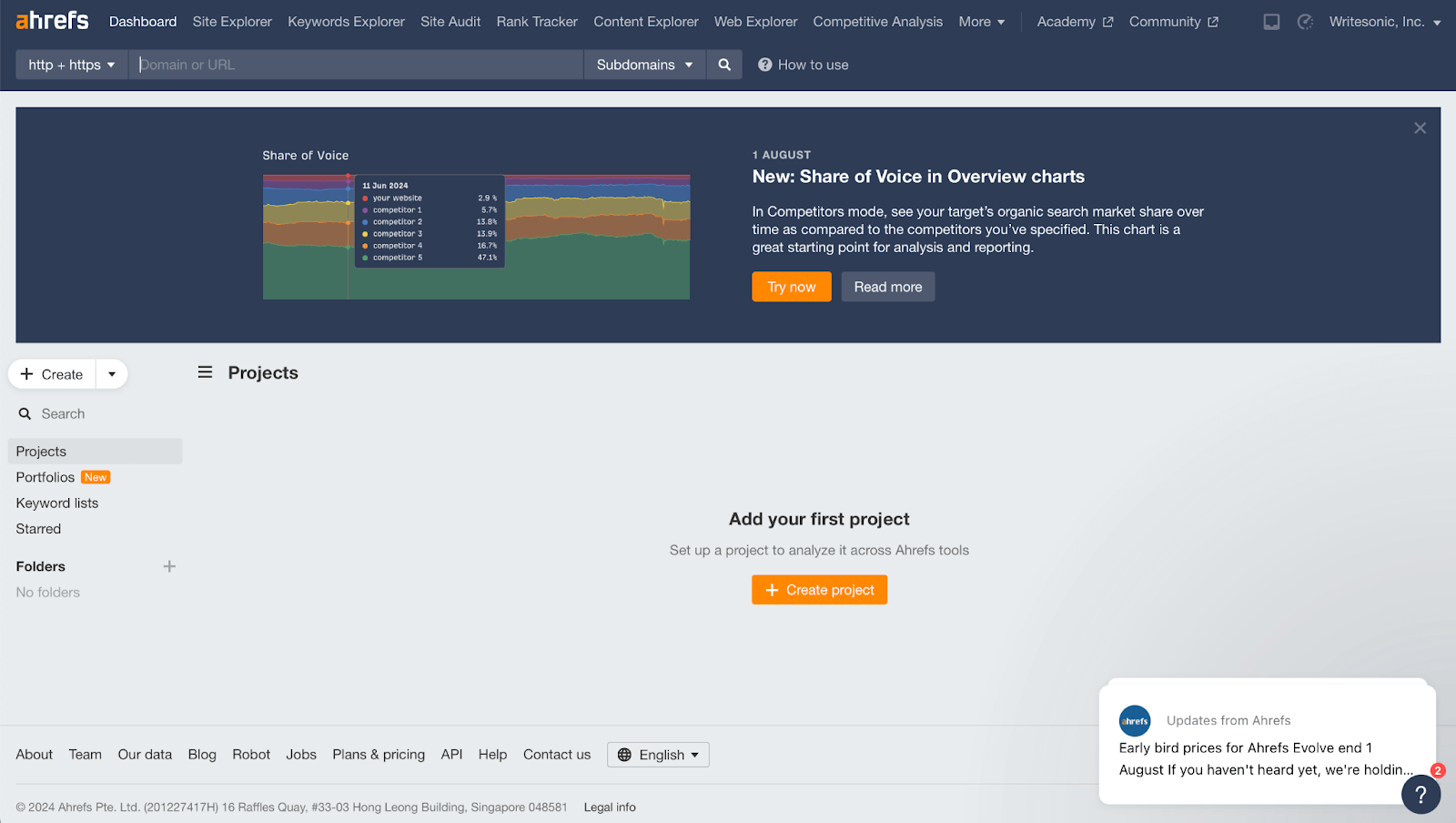Open the Writesonic, Inc. account menu
This screenshot has height=823, width=1456.
coord(1384,21)
